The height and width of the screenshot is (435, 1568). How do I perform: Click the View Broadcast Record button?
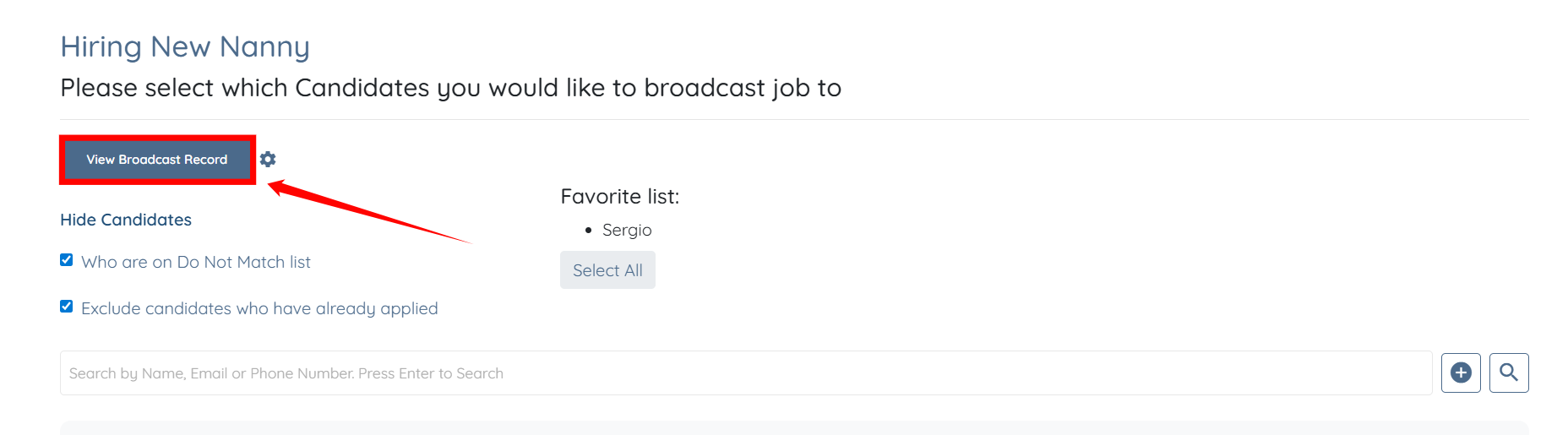157,160
